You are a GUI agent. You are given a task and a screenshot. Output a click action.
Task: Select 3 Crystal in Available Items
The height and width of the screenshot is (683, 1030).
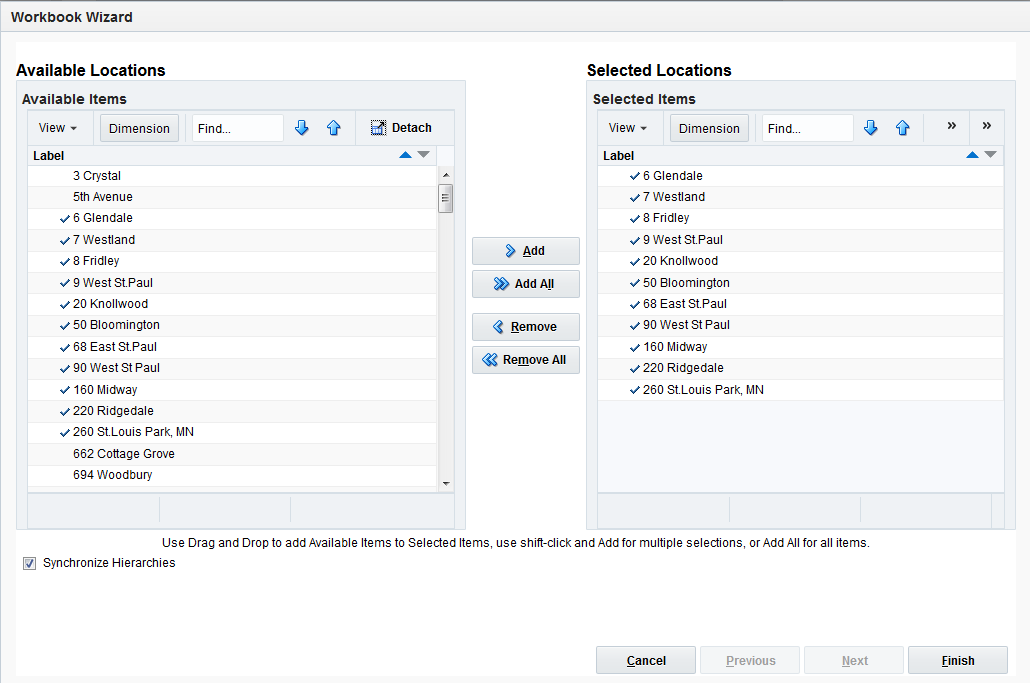233,176
